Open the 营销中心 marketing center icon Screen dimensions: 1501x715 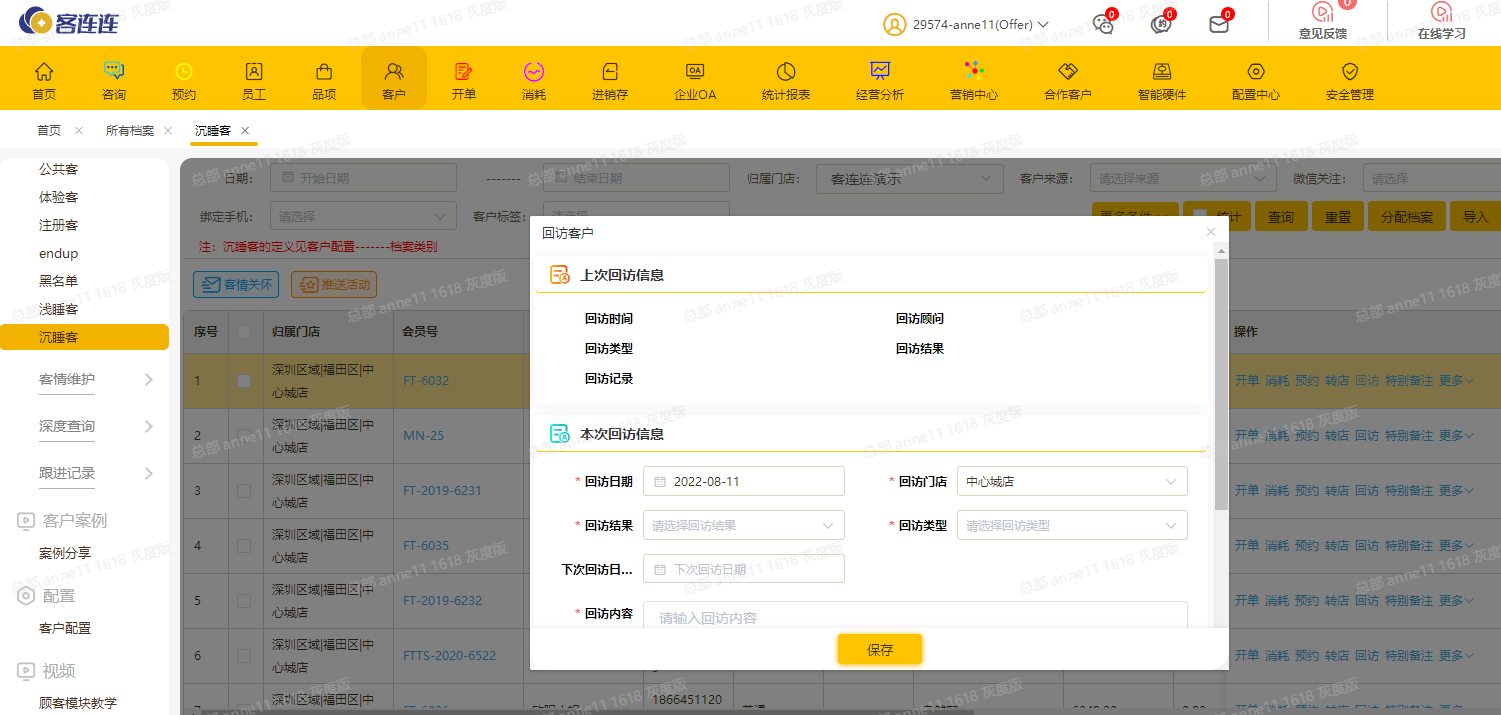973,72
